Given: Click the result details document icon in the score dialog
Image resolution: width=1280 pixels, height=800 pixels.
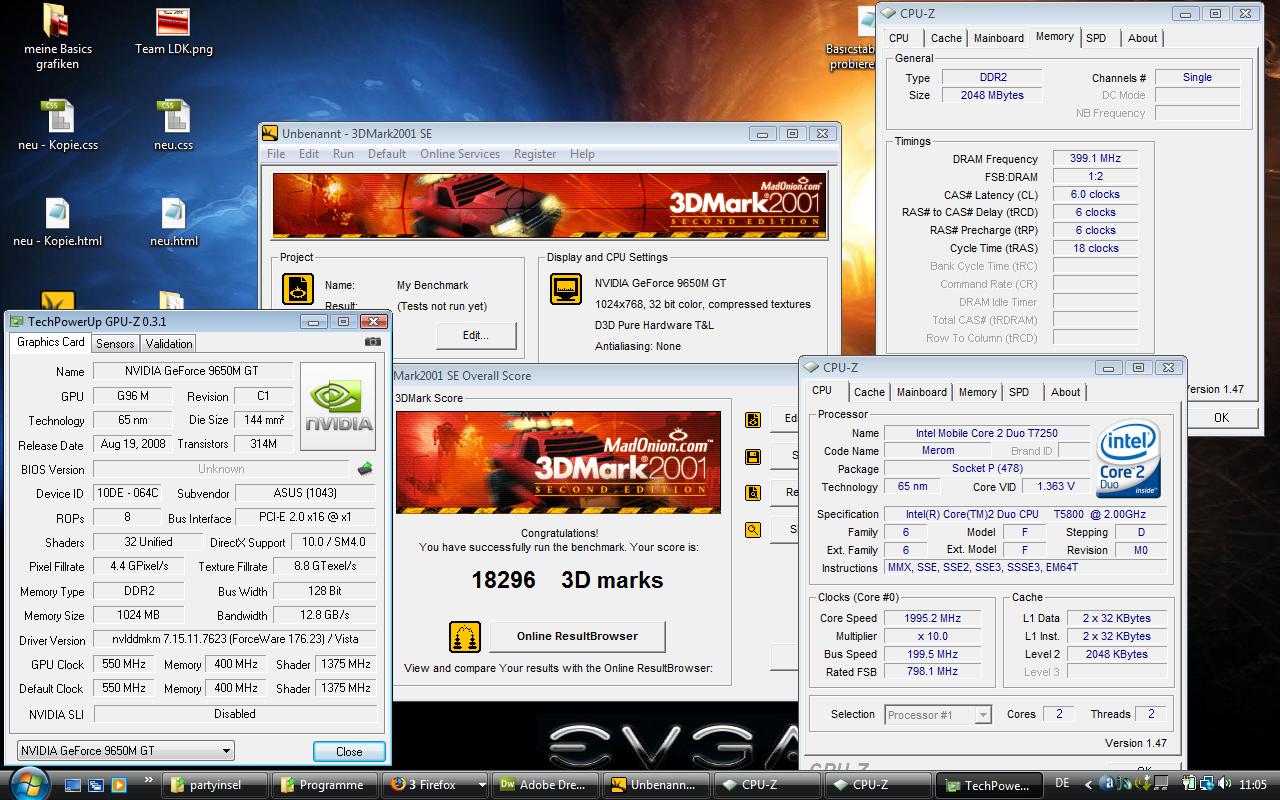Looking at the screenshot, I should pos(753,493).
